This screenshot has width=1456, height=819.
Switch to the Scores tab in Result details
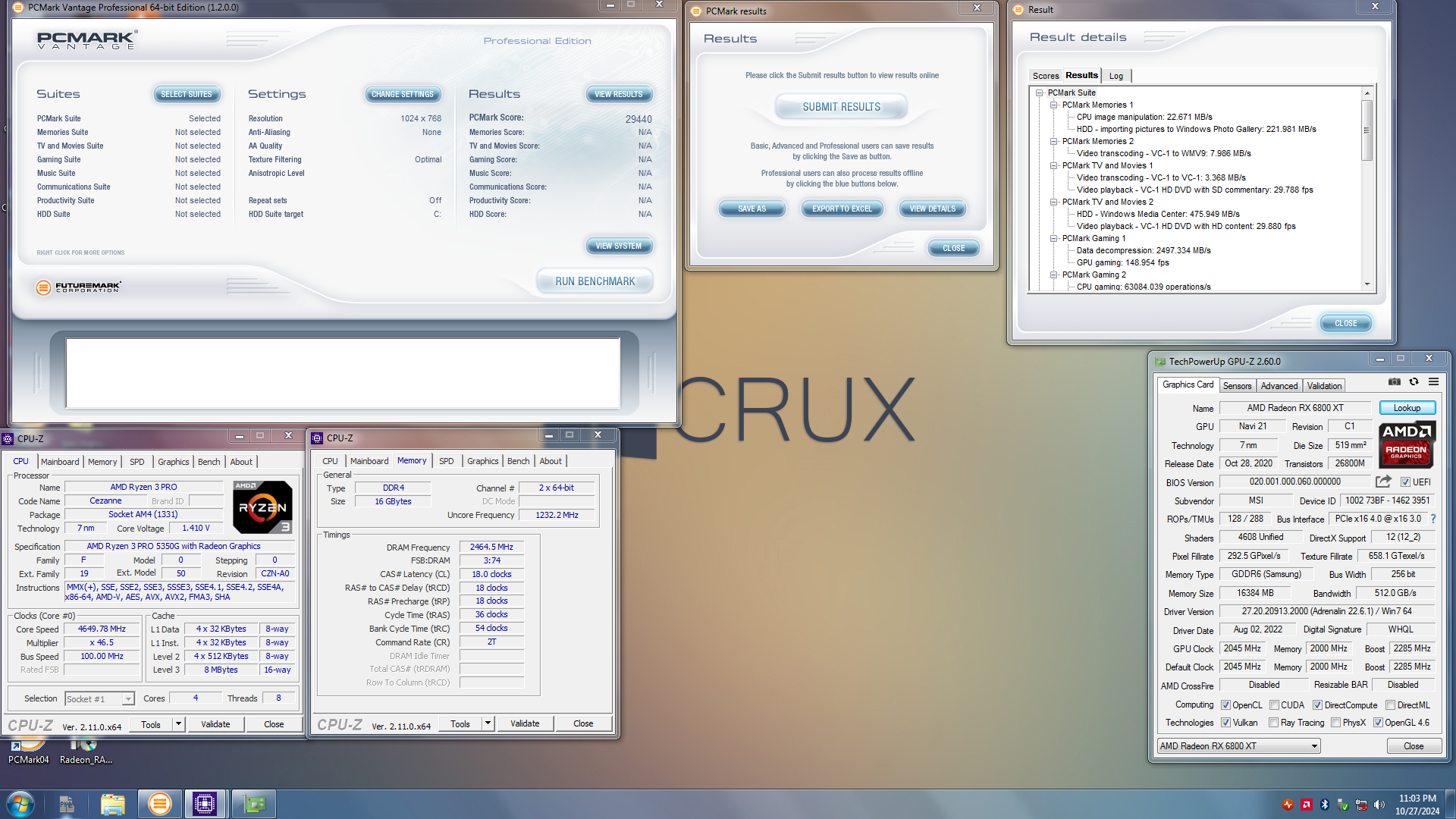[x=1045, y=76]
